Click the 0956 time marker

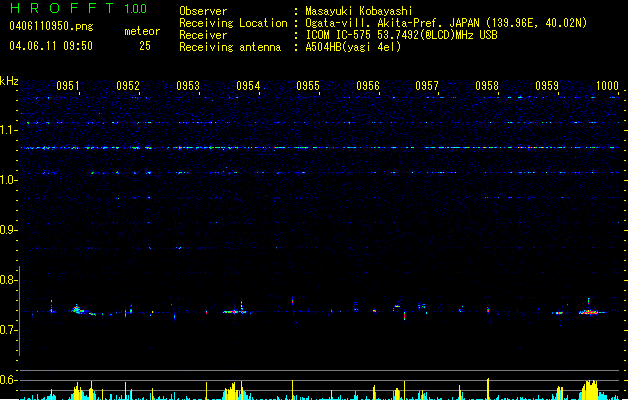[368, 86]
